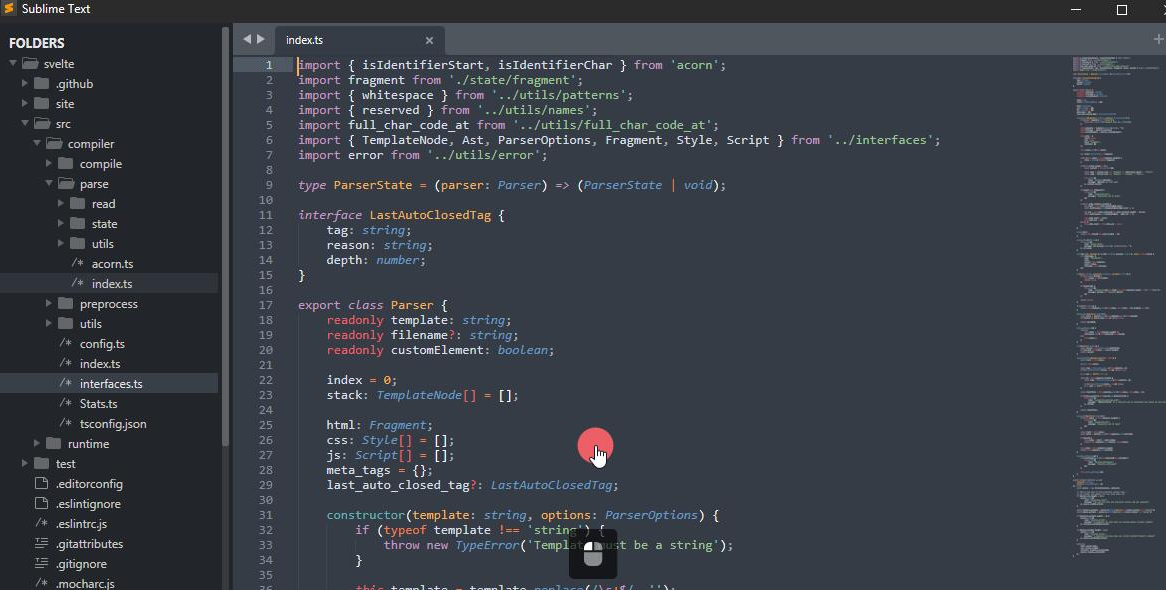
Task: Expand the site folder arrow
Action: (25, 104)
